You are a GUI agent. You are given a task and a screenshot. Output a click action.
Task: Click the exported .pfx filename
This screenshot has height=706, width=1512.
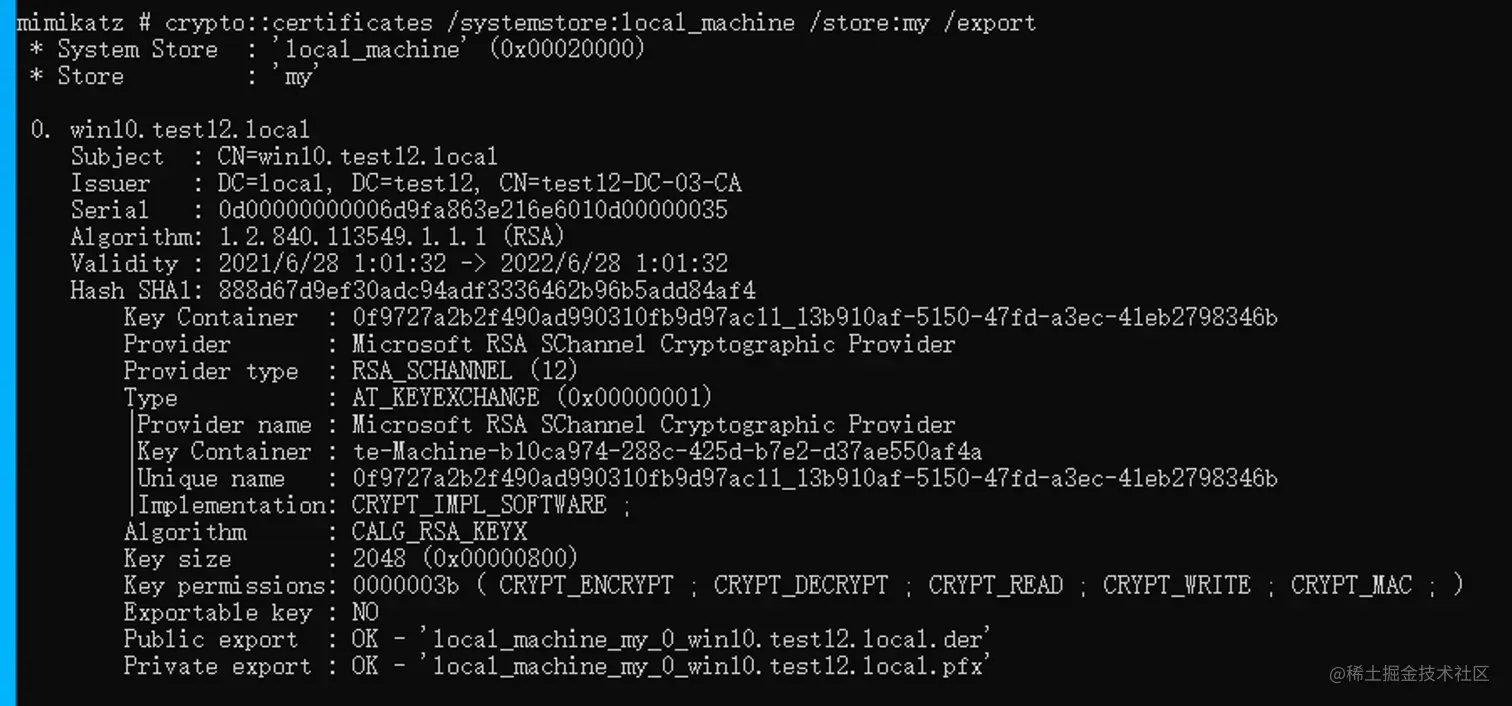click(x=711, y=666)
